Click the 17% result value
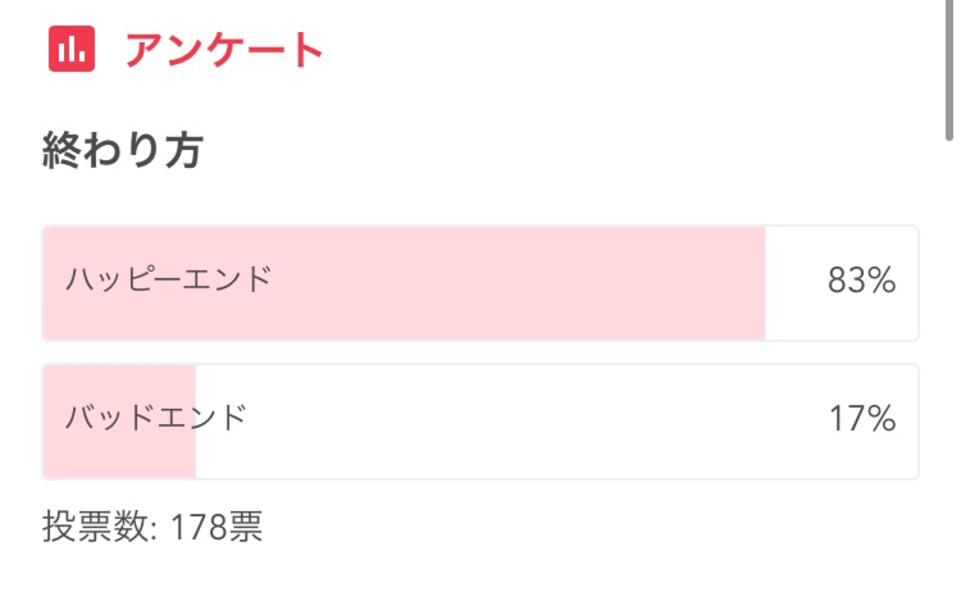Viewport: 960px width, 592px height. click(x=863, y=419)
